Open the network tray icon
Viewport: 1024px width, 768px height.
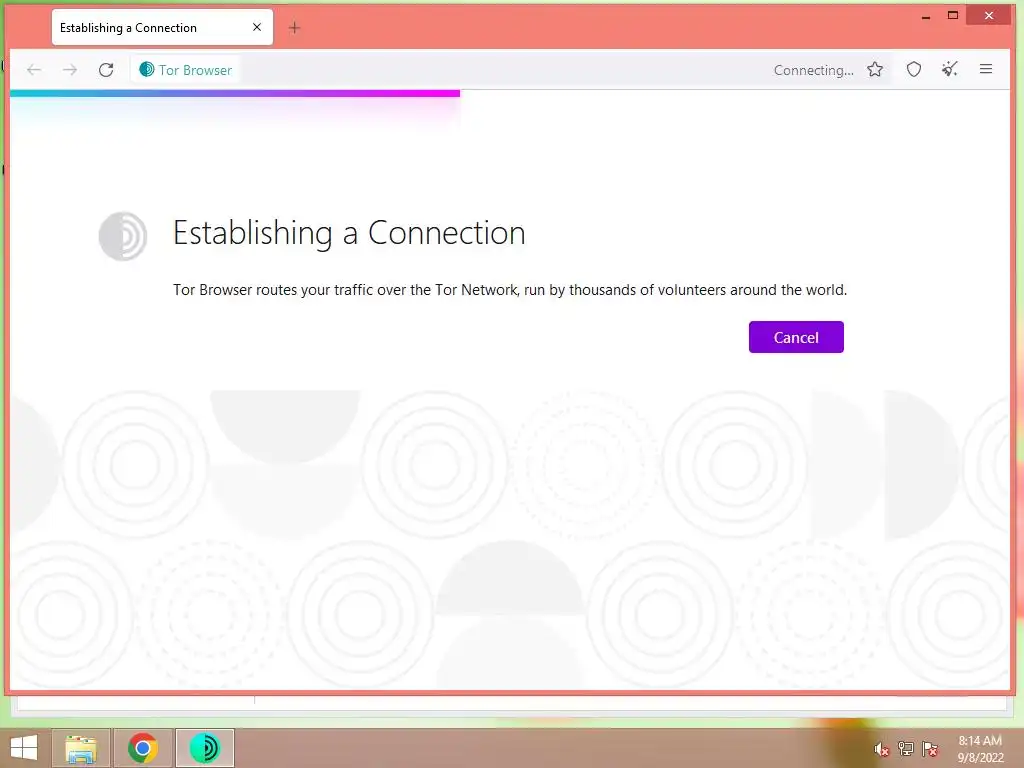[906, 749]
